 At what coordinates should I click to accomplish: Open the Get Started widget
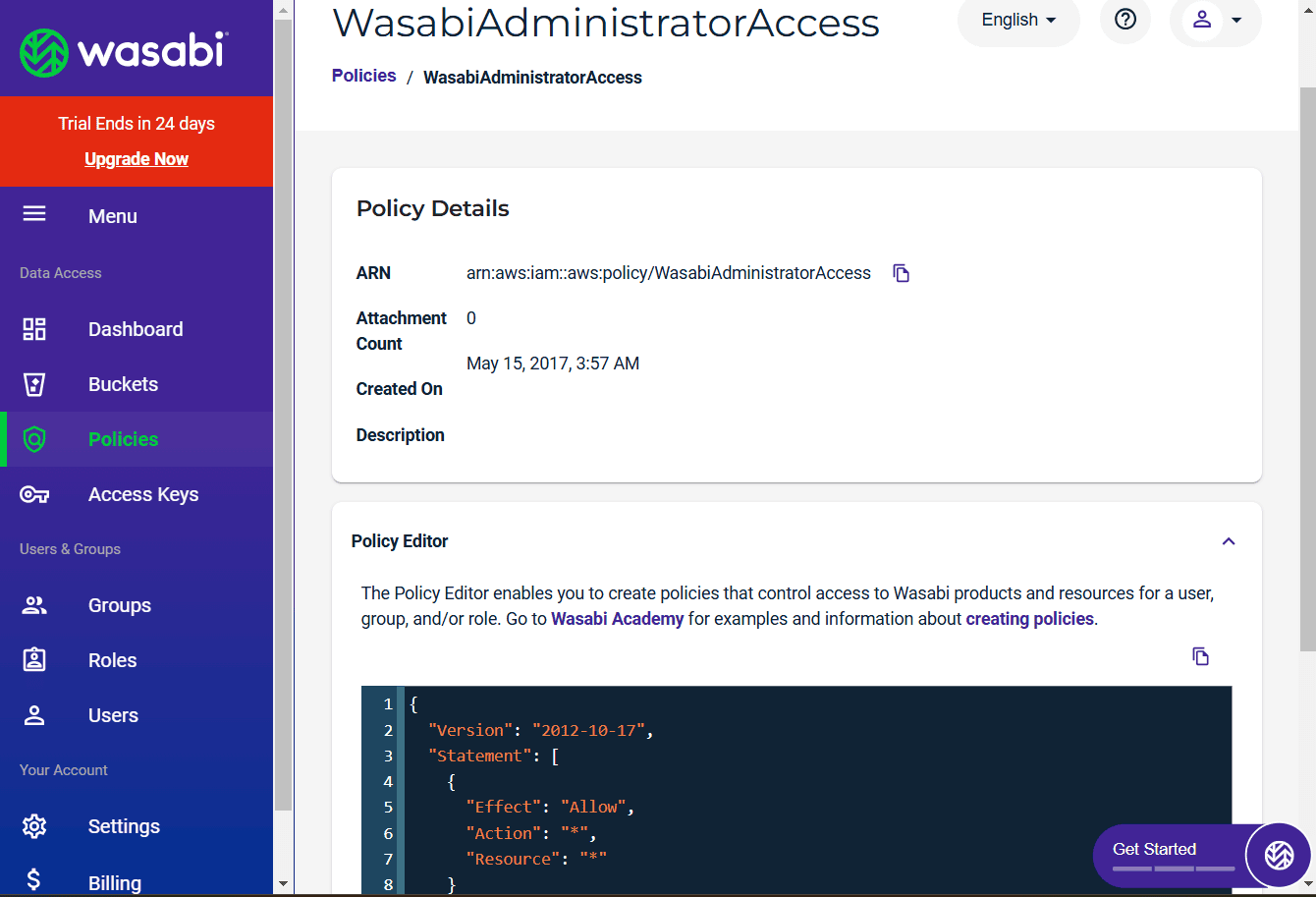1169,855
